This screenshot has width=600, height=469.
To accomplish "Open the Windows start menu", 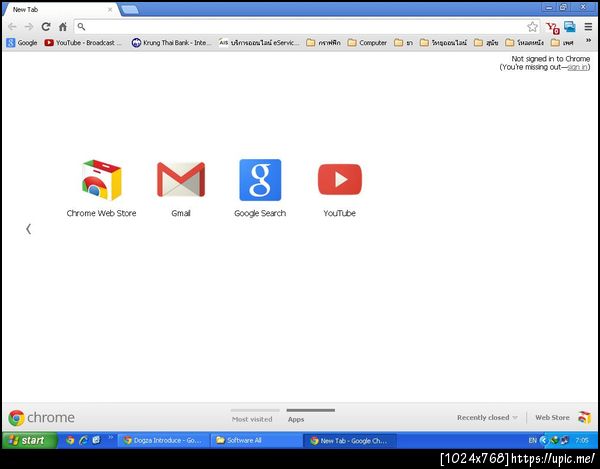I will tap(30, 440).
